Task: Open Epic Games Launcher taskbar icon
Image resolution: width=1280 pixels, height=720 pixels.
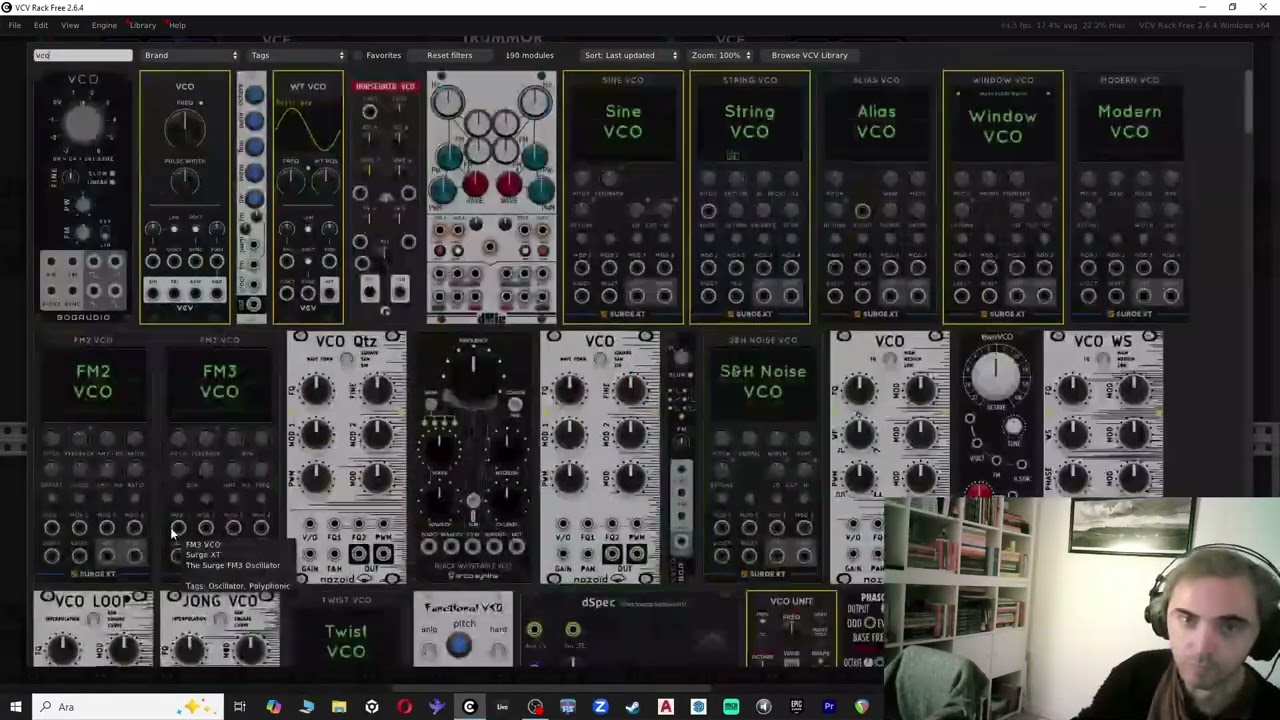Action: pyautogui.click(x=796, y=707)
